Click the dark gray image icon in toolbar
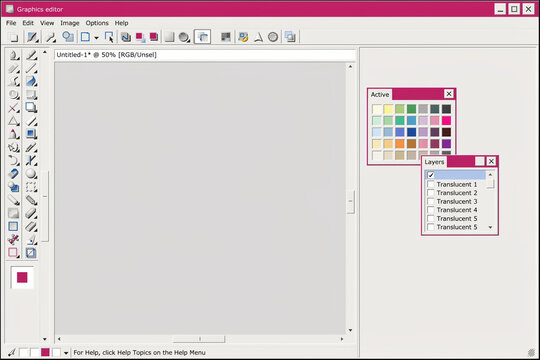 pyautogui.click(x=226, y=37)
